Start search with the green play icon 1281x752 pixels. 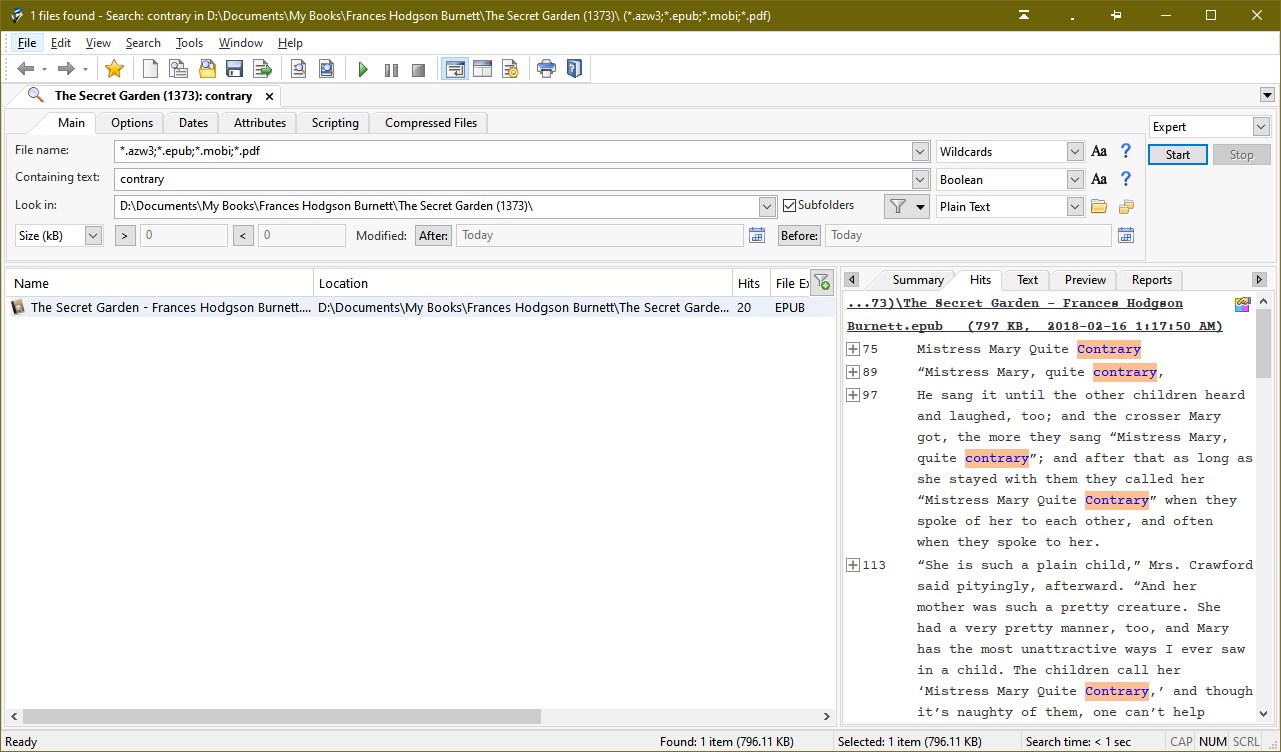[363, 69]
